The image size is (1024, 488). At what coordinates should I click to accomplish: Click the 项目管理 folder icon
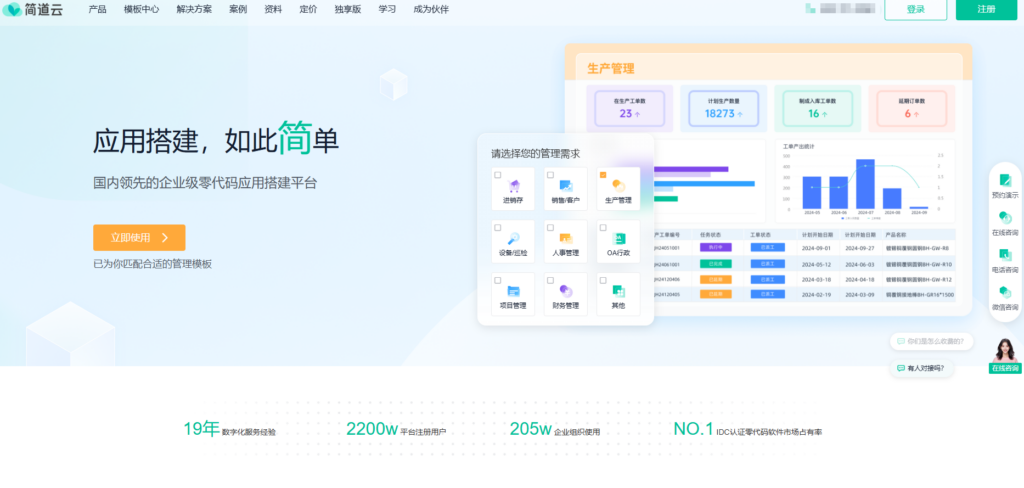coord(513,291)
